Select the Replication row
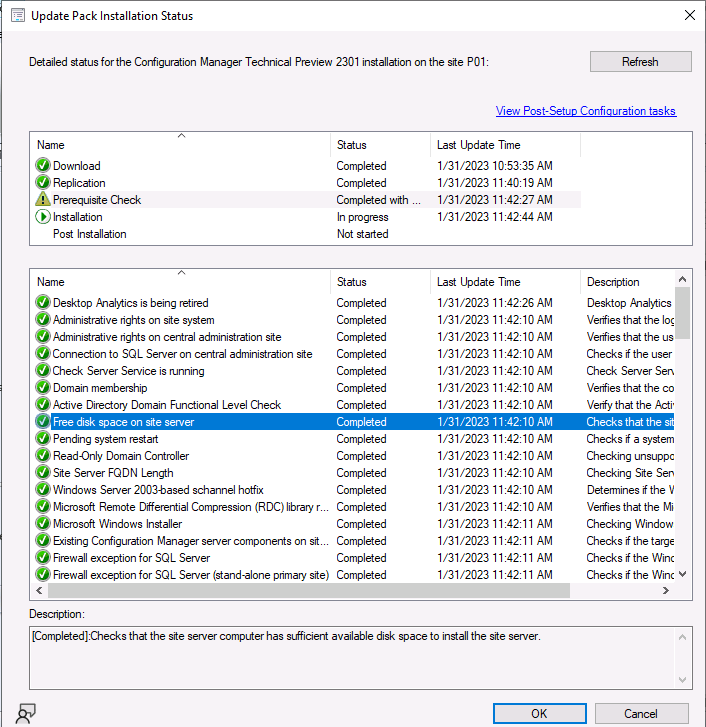 [306, 183]
